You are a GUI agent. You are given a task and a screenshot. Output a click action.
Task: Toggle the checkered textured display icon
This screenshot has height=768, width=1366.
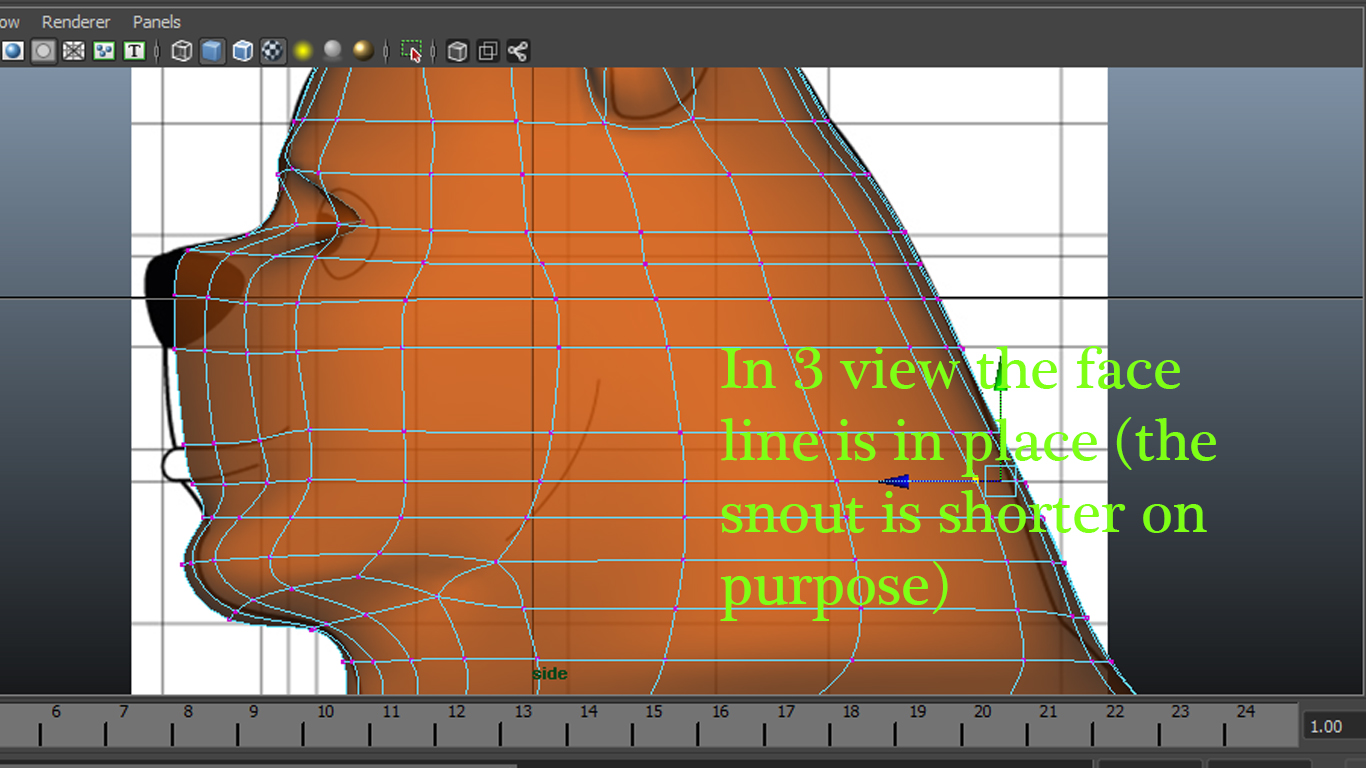(273, 51)
